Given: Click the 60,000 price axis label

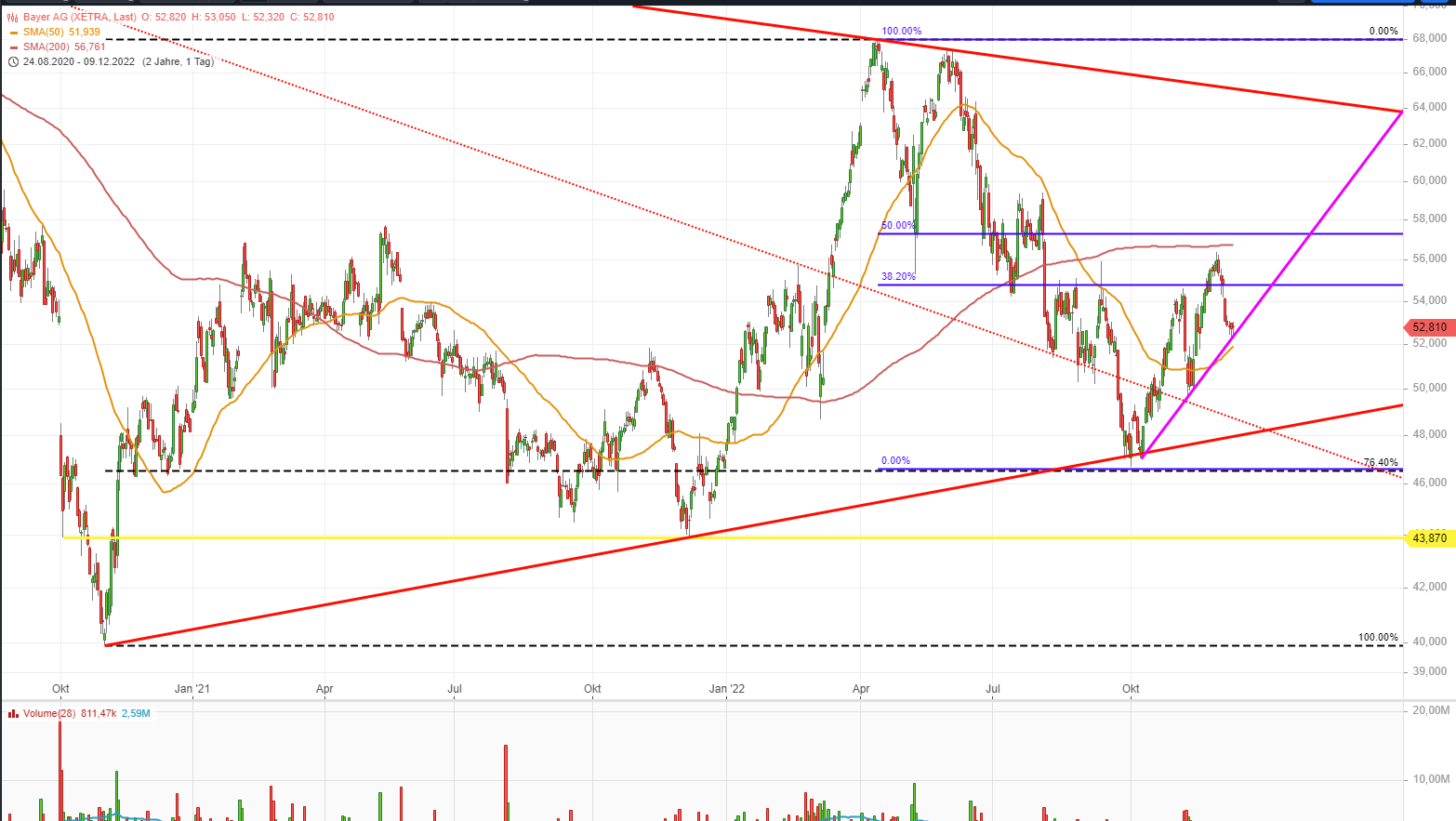Looking at the screenshot, I should (1430, 180).
